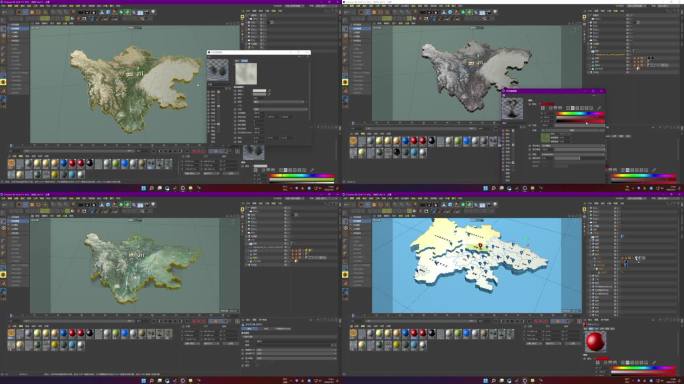Pick orange first material icon in top-left window
The height and width of the screenshot is (384, 684).
[11, 163]
